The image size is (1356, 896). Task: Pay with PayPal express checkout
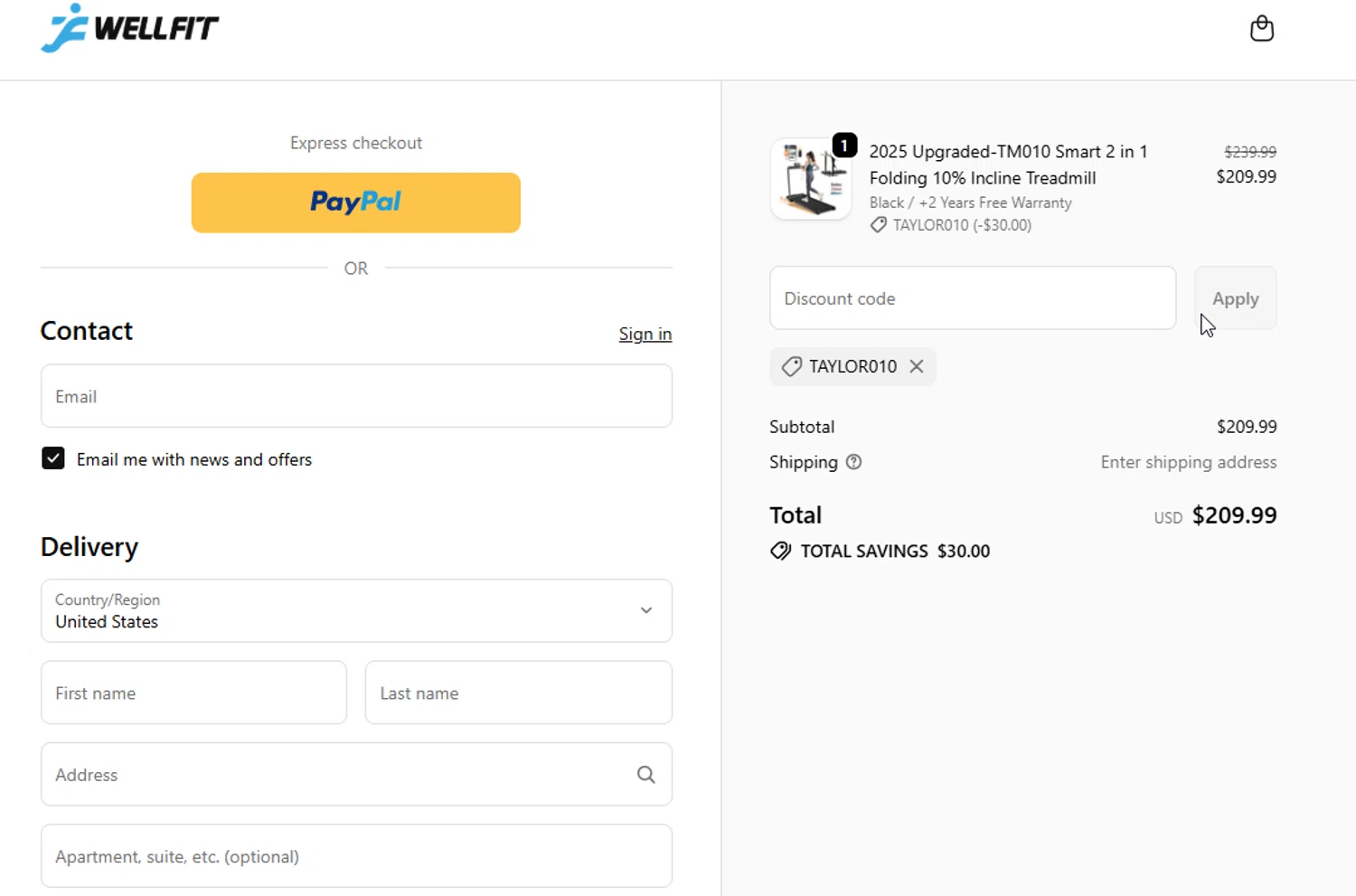tap(356, 203)
